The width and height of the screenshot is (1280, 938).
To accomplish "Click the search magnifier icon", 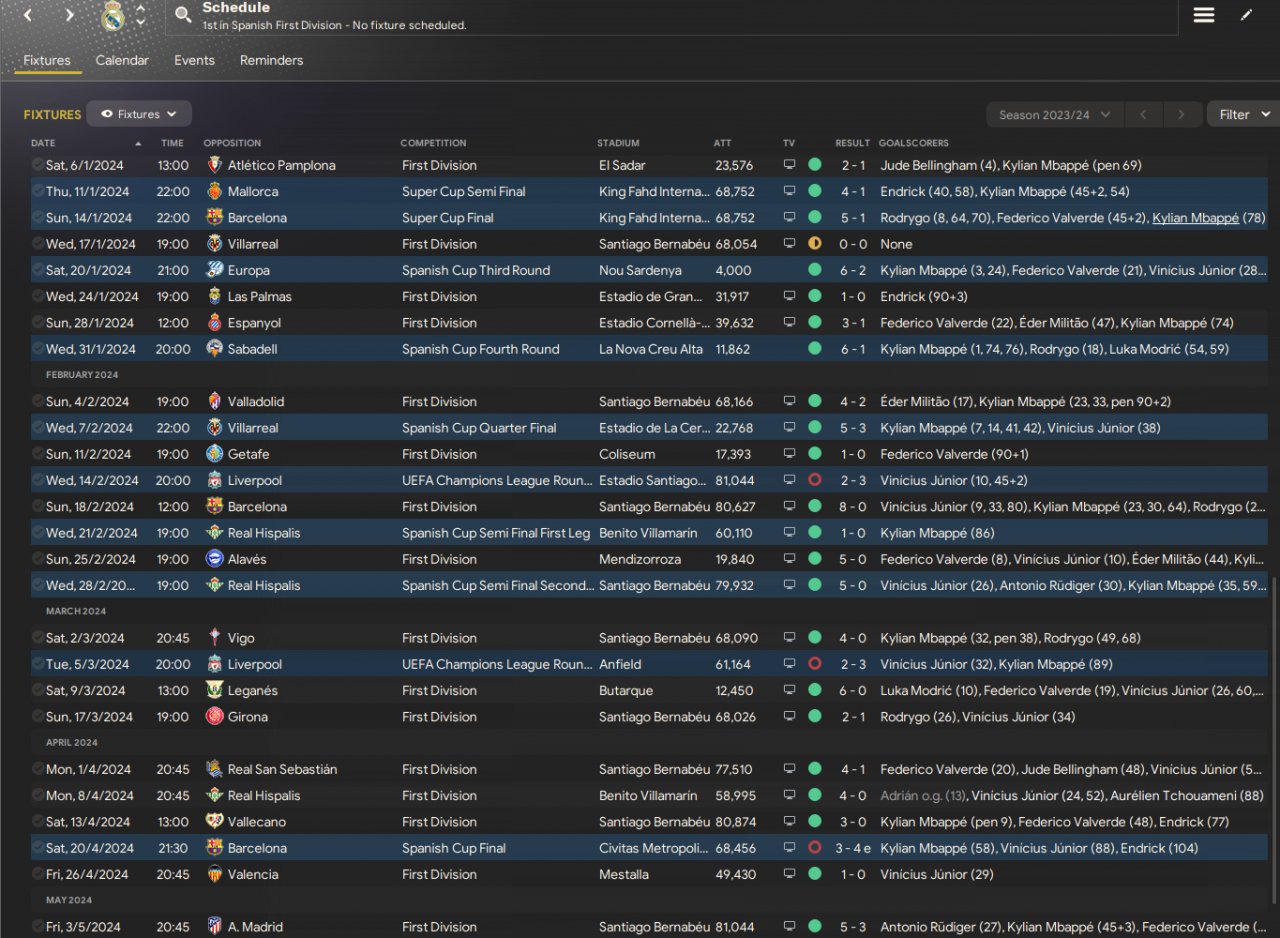I will (183, 14).
